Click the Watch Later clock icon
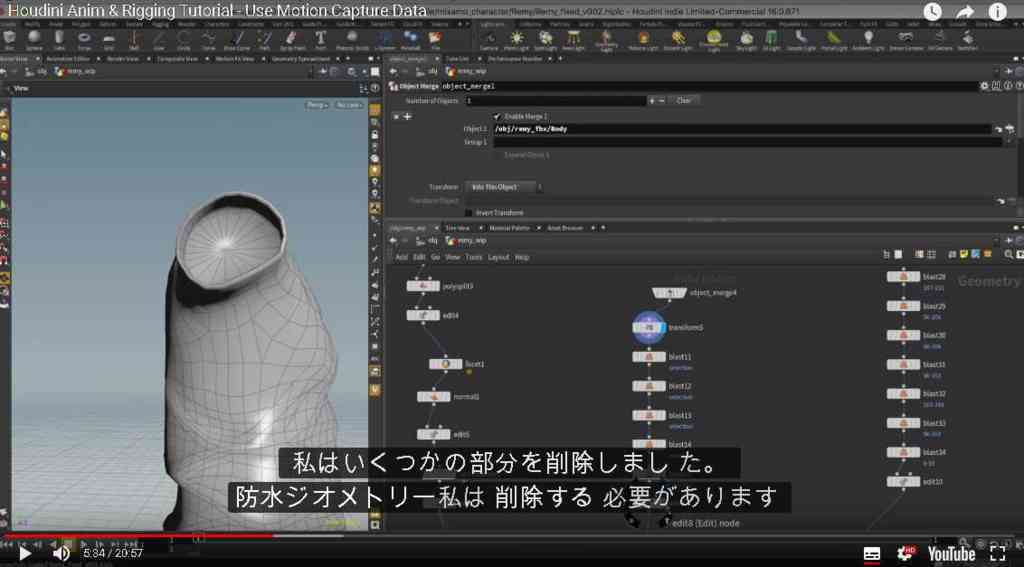The width and height of the screenshot is (1024, 567). [933, 11]
